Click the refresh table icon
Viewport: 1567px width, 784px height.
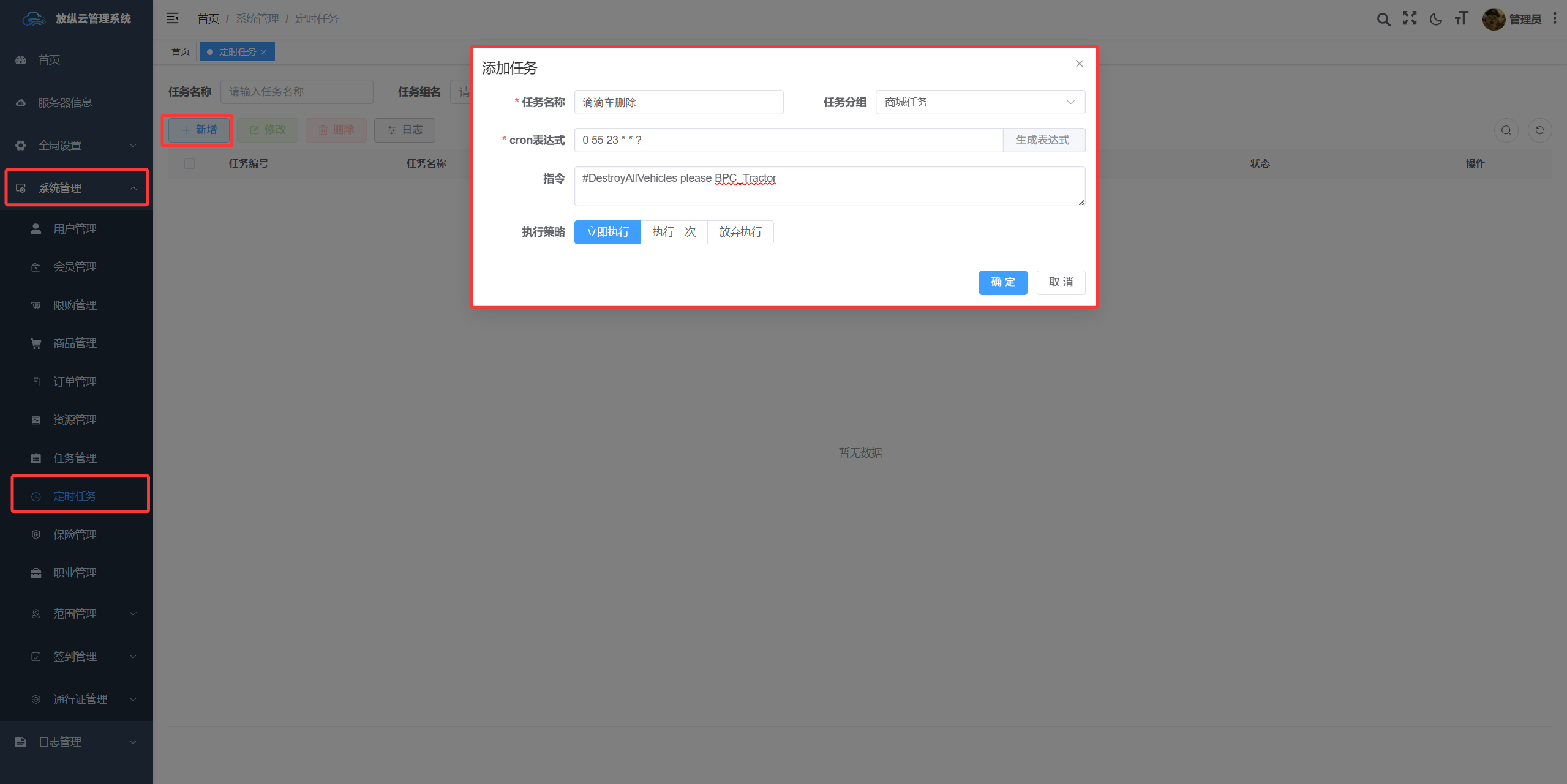click(x=1539, y=130)
